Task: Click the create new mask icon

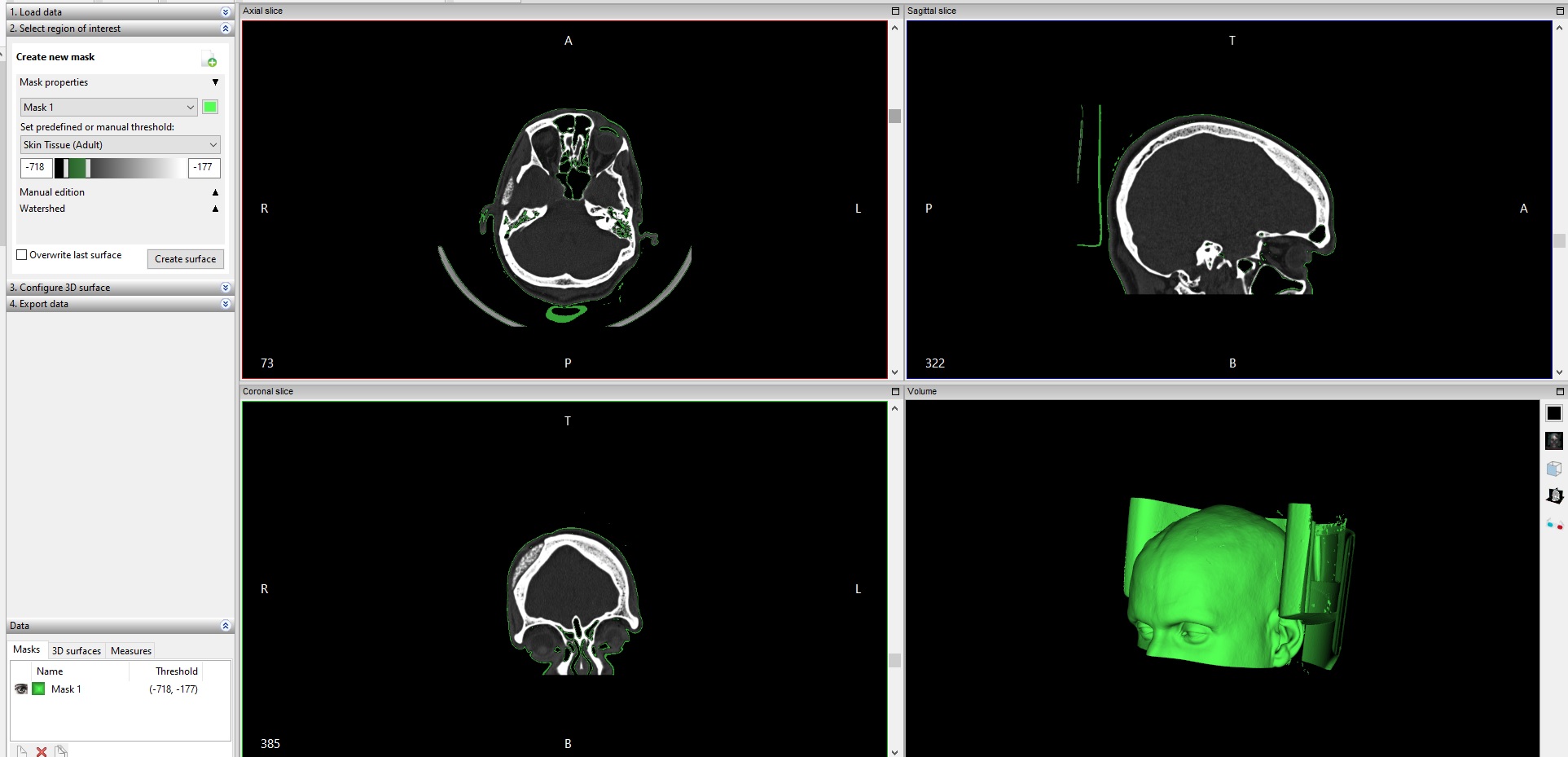Action: (209, 59)
